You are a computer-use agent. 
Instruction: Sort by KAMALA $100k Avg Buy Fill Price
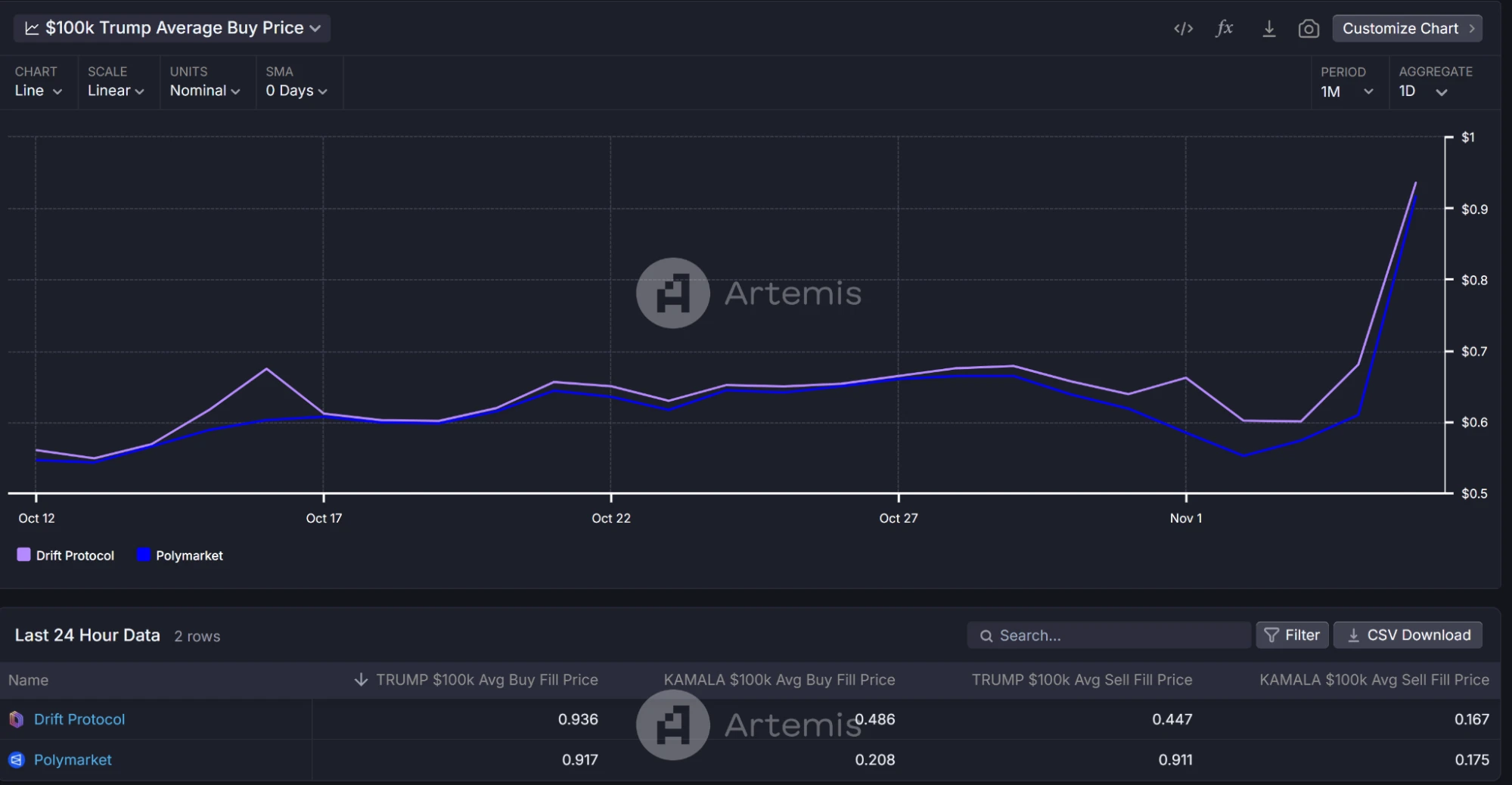click(x=779, y=680)
